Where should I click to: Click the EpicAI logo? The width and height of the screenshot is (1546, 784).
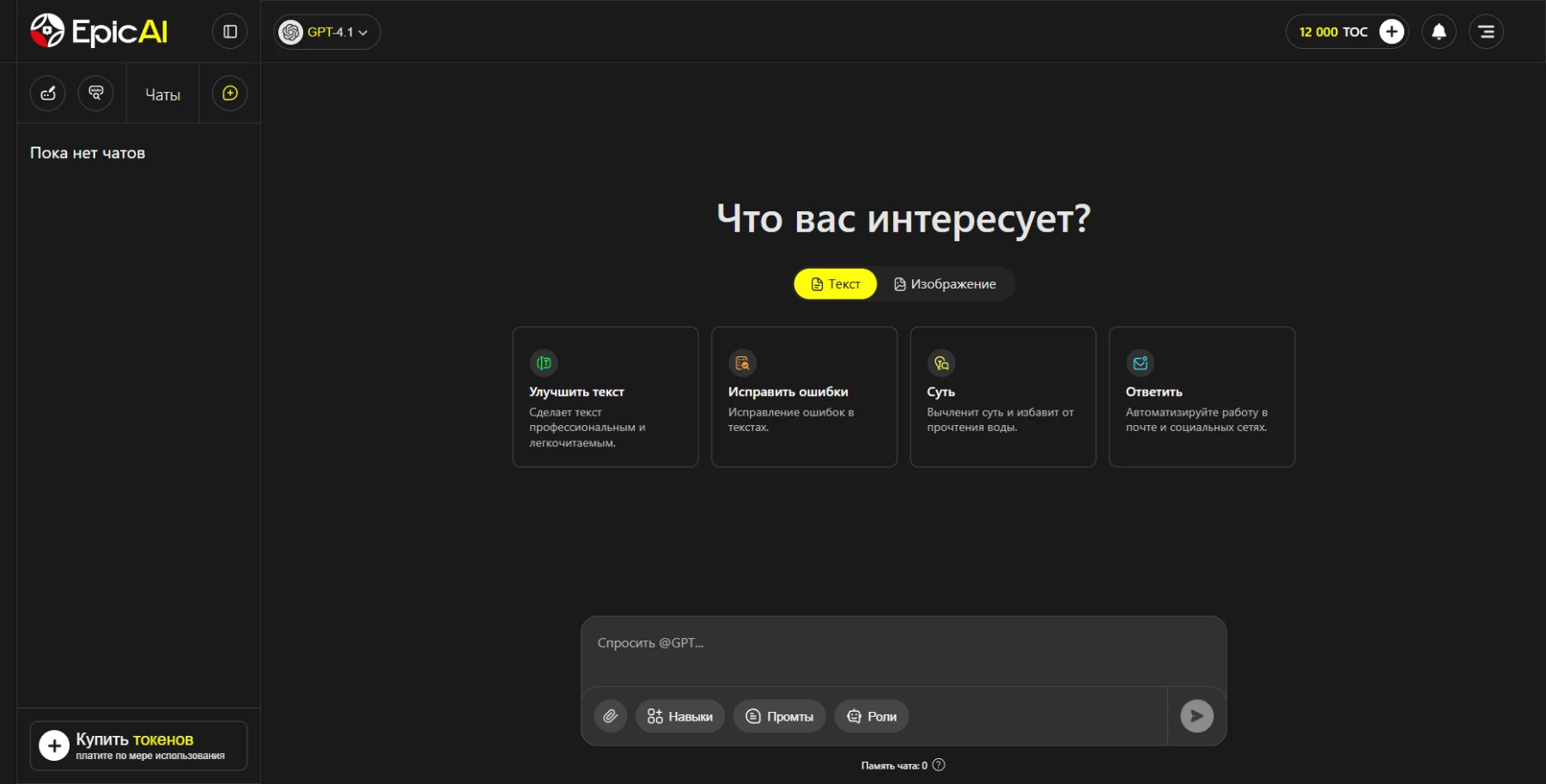[97, 29]
